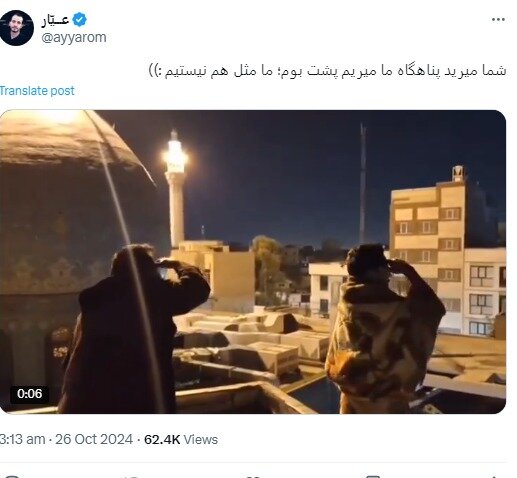Open the @ayyarom handle link
The width and height of the screenshot is (517, 478).
click(x=74, y=37)
